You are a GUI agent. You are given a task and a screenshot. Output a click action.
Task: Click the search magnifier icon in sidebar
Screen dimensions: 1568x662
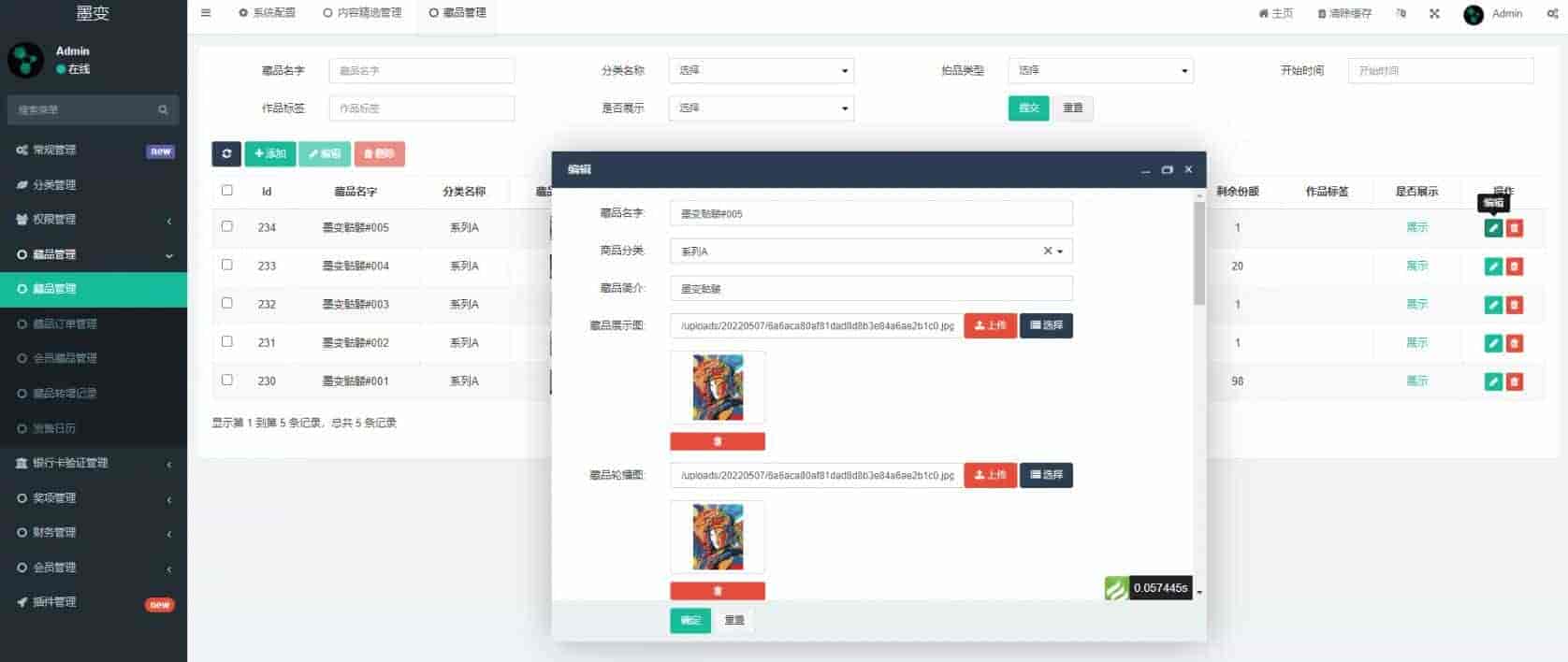click(163, 109)
